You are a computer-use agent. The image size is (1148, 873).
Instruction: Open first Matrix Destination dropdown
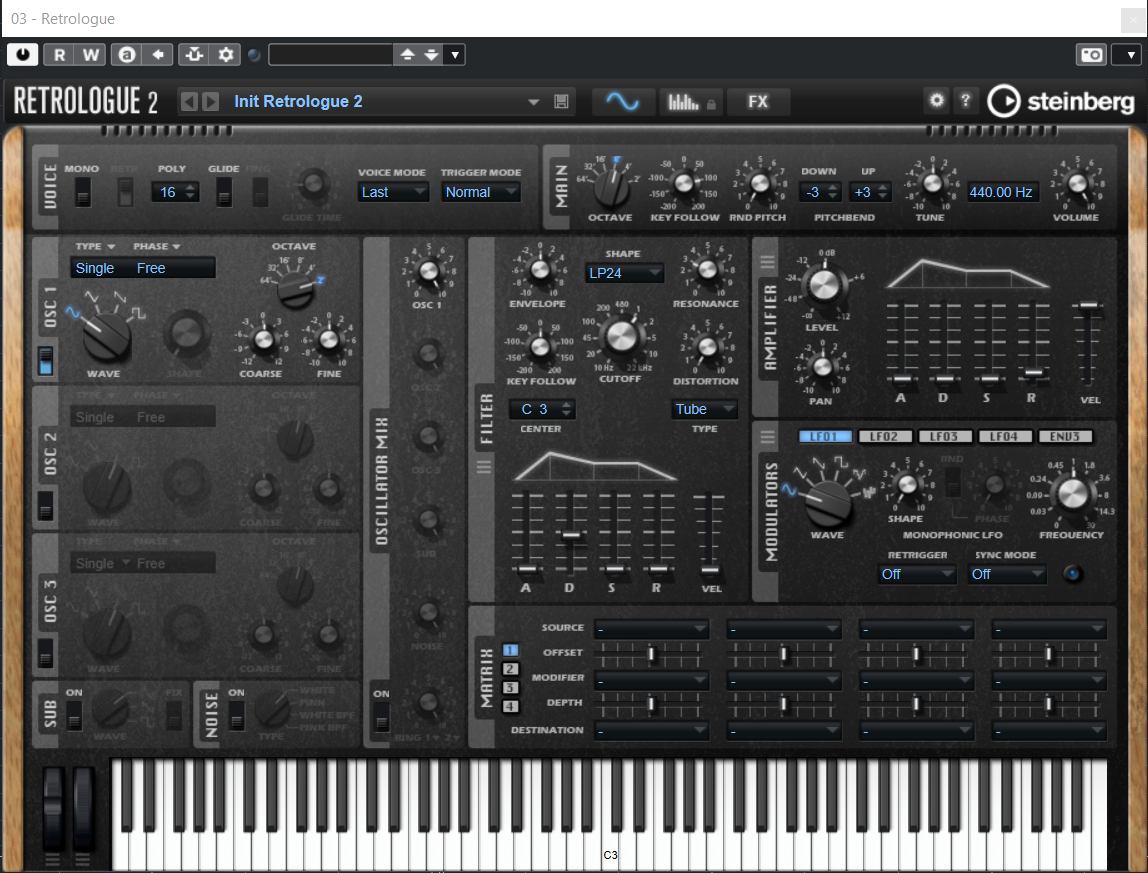click(x=651, y=730)
